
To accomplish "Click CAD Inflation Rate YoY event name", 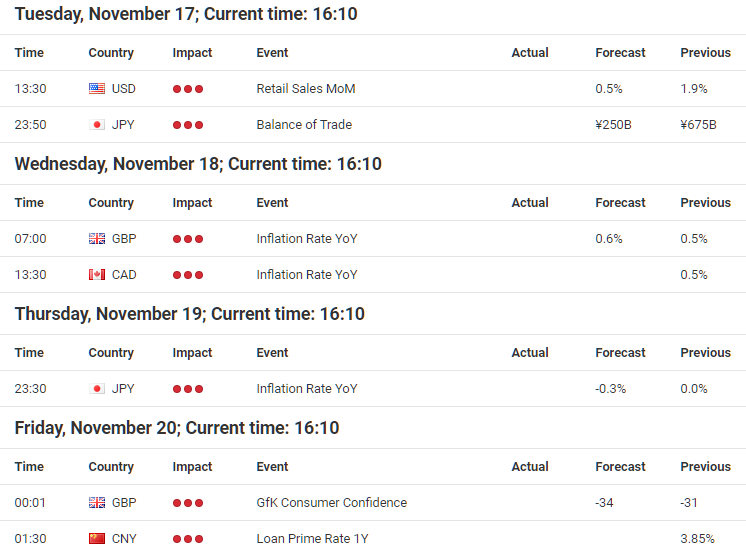I will coord(307,275).
